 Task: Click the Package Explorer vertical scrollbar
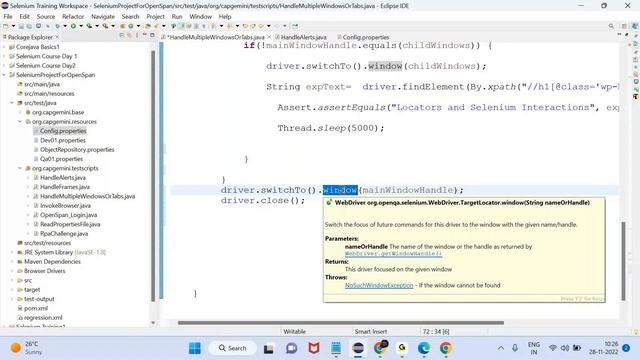[153, 176]
